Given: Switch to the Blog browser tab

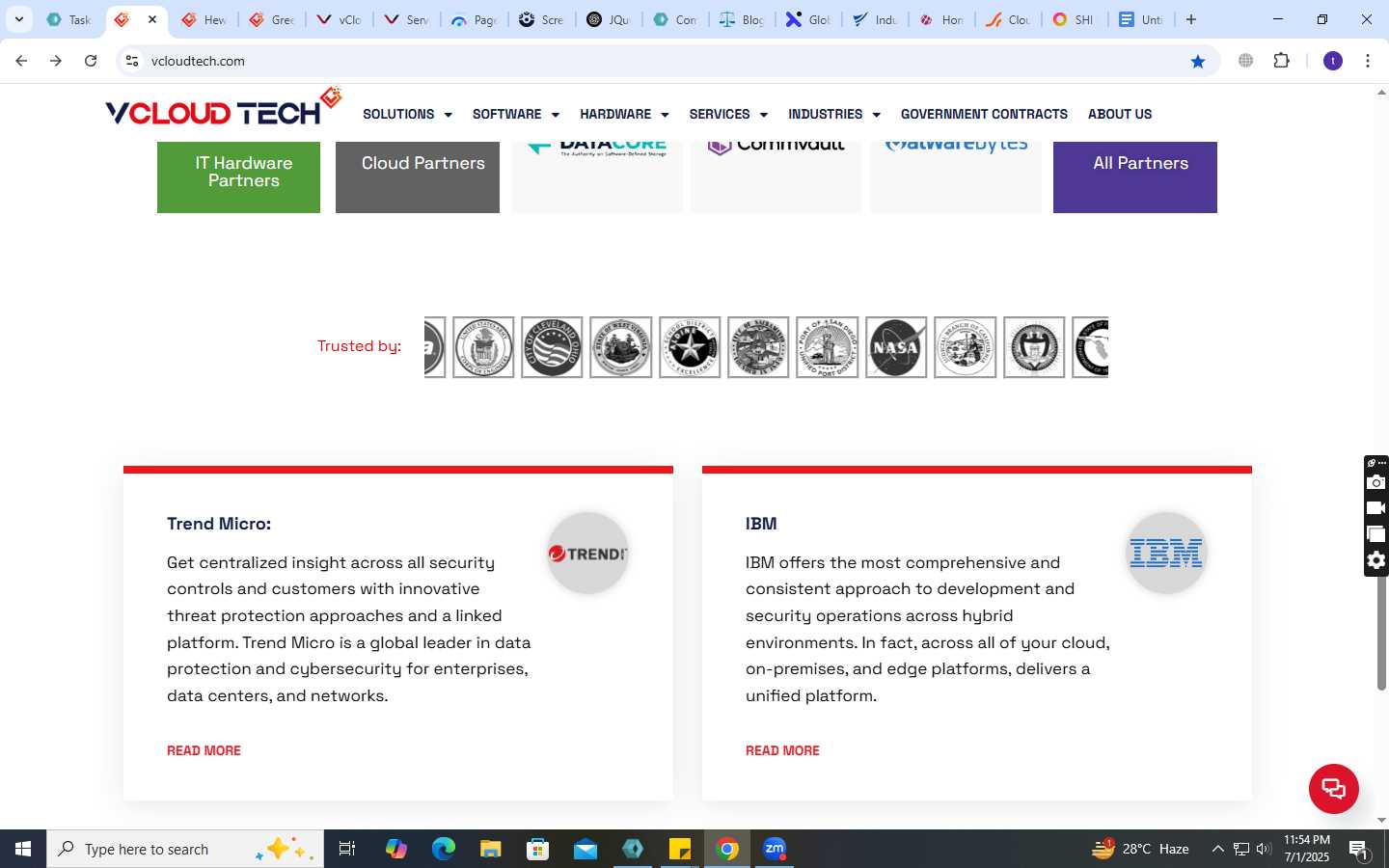Looking at the screenshot, I should [742, 19].
